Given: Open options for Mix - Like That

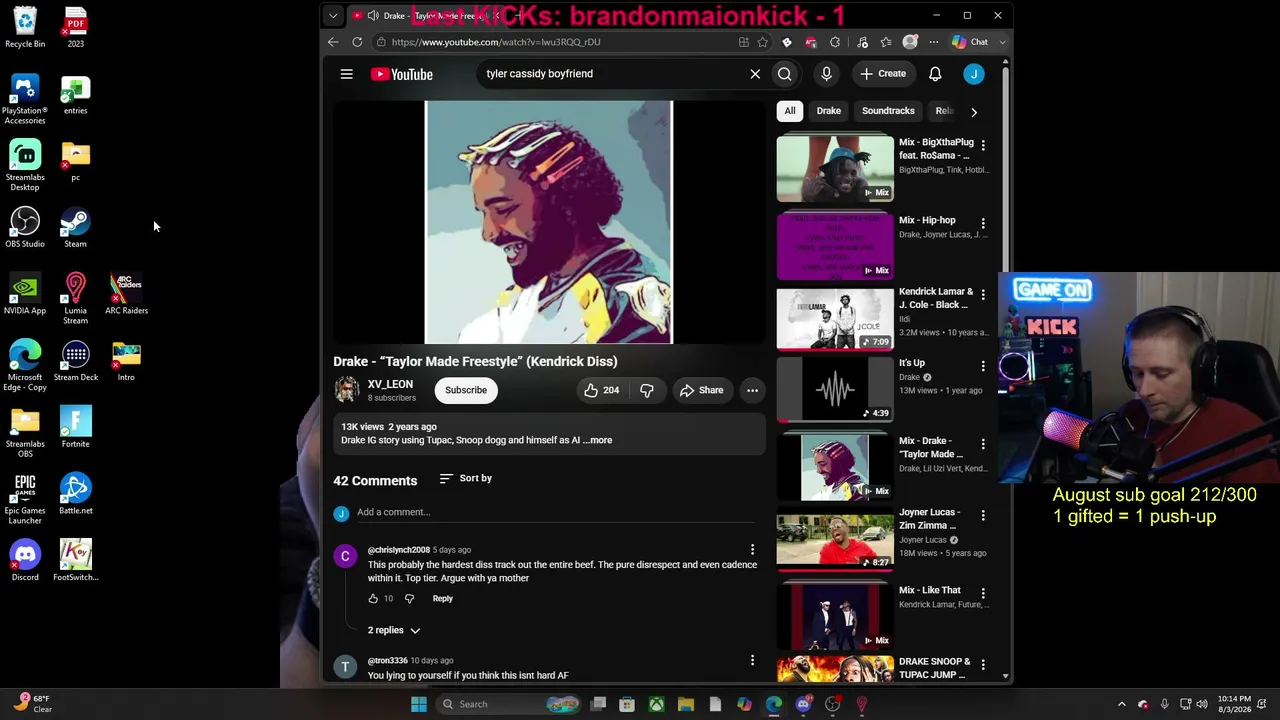Looking at the screenshot, I should 983,593.
